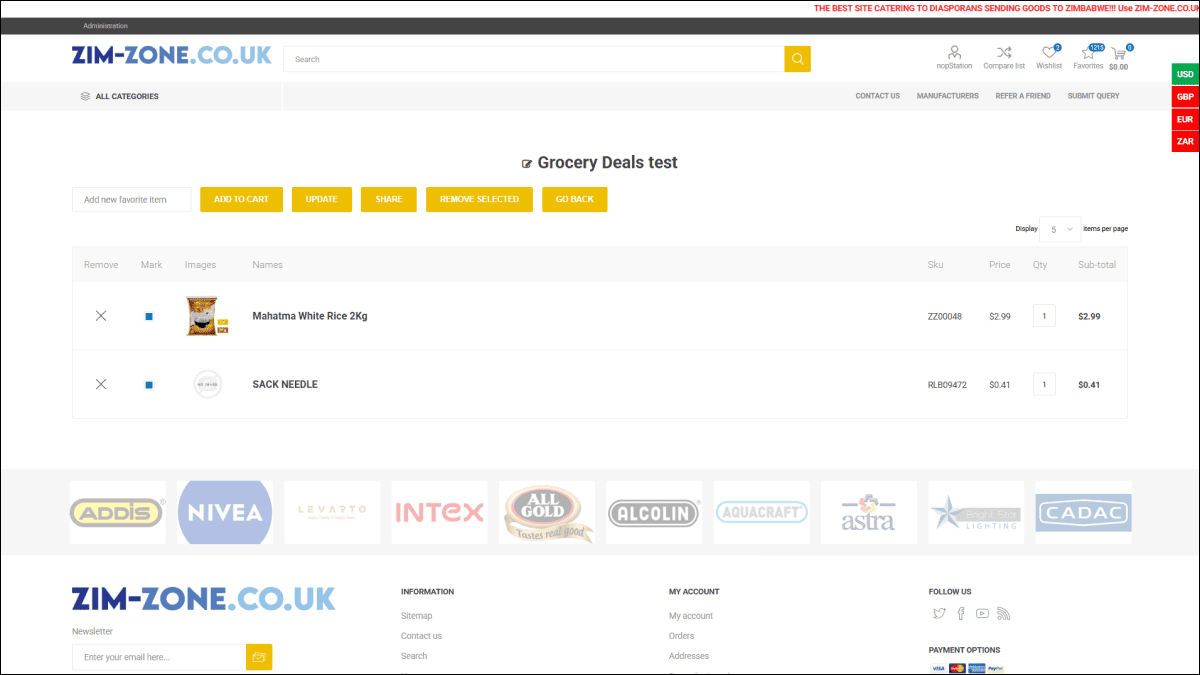Screen dimensions: 1200x675
Task: Click the SACK NEEDLE product image
Action: coord(208,384)
